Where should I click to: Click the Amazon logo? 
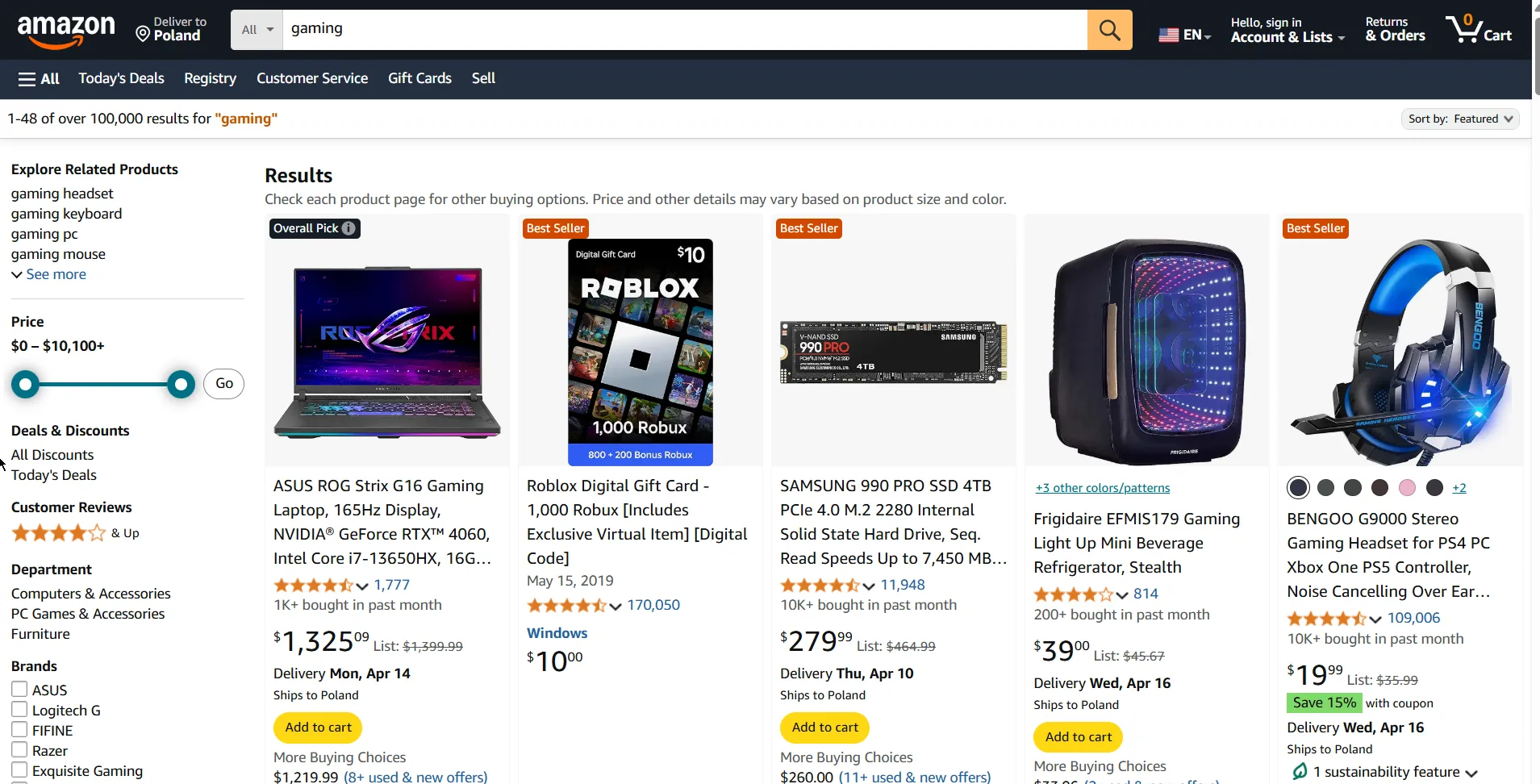pos(66,31)
